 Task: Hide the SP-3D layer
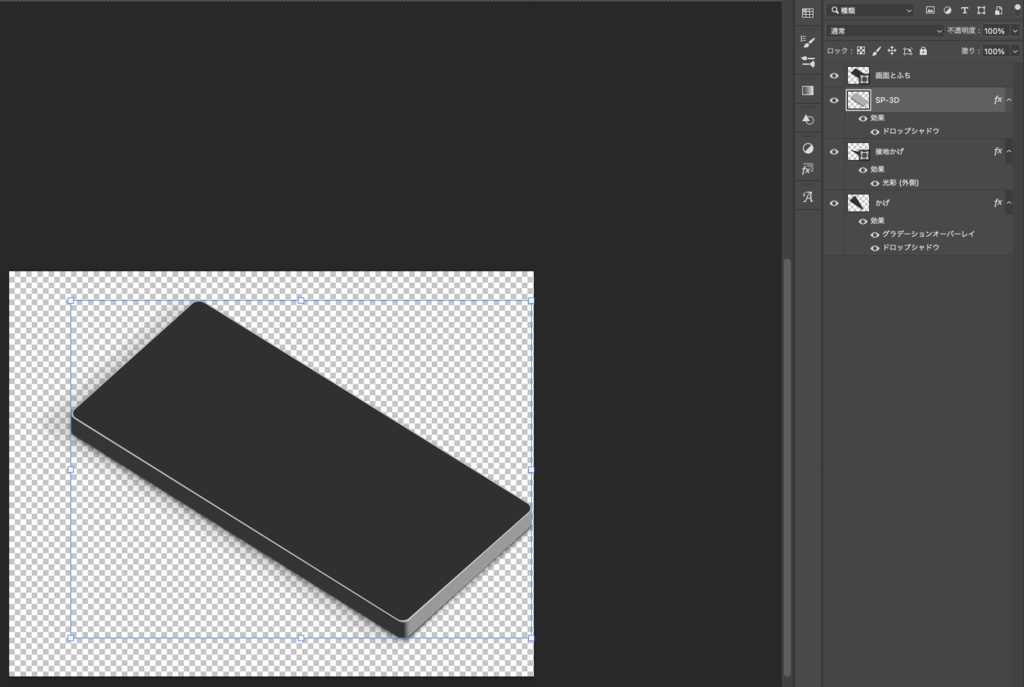[834, 101]
